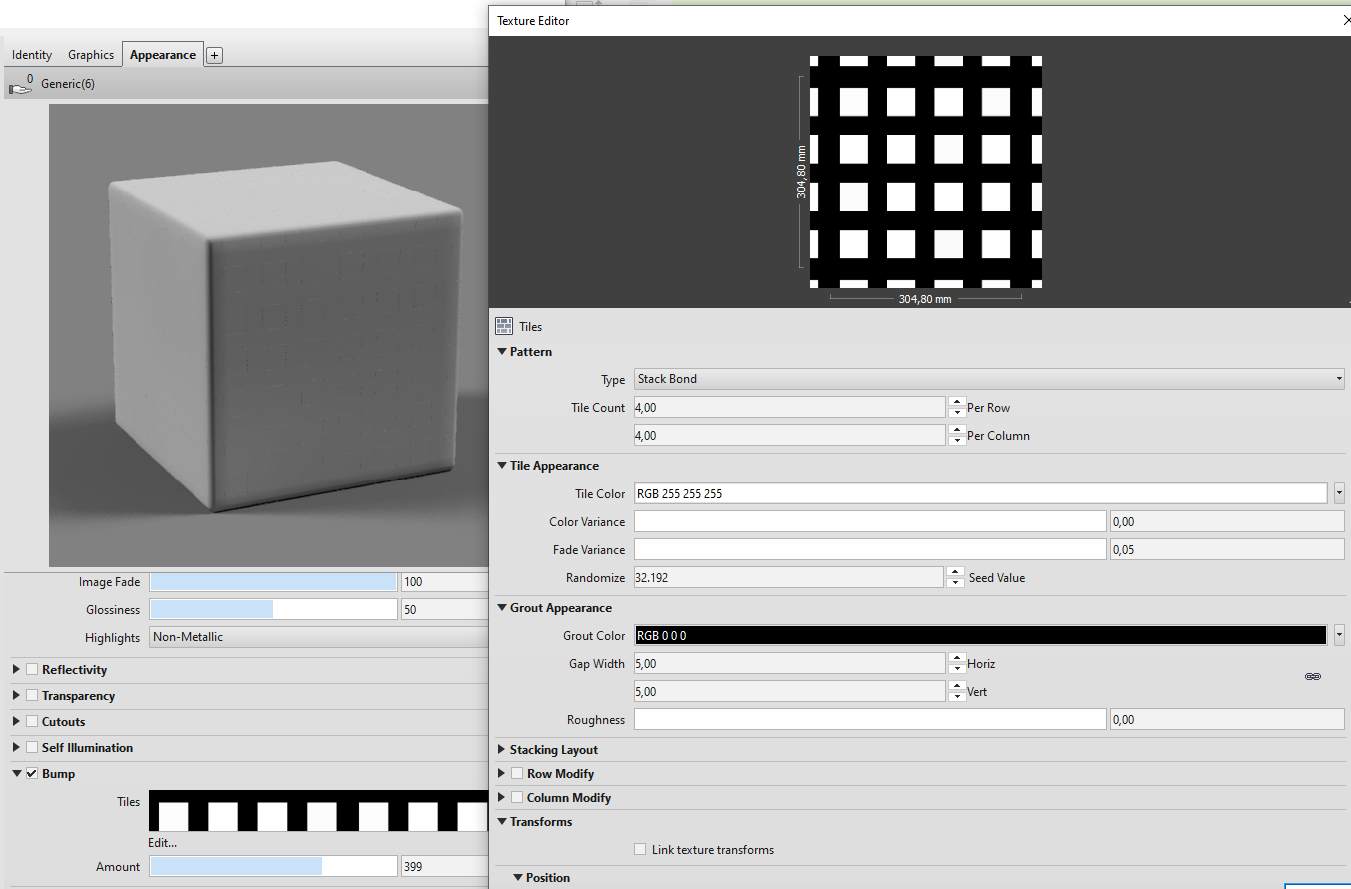Decrease Vert gap width with stepper
This screenshot has width=1351, height=889.
click(955, 697)
